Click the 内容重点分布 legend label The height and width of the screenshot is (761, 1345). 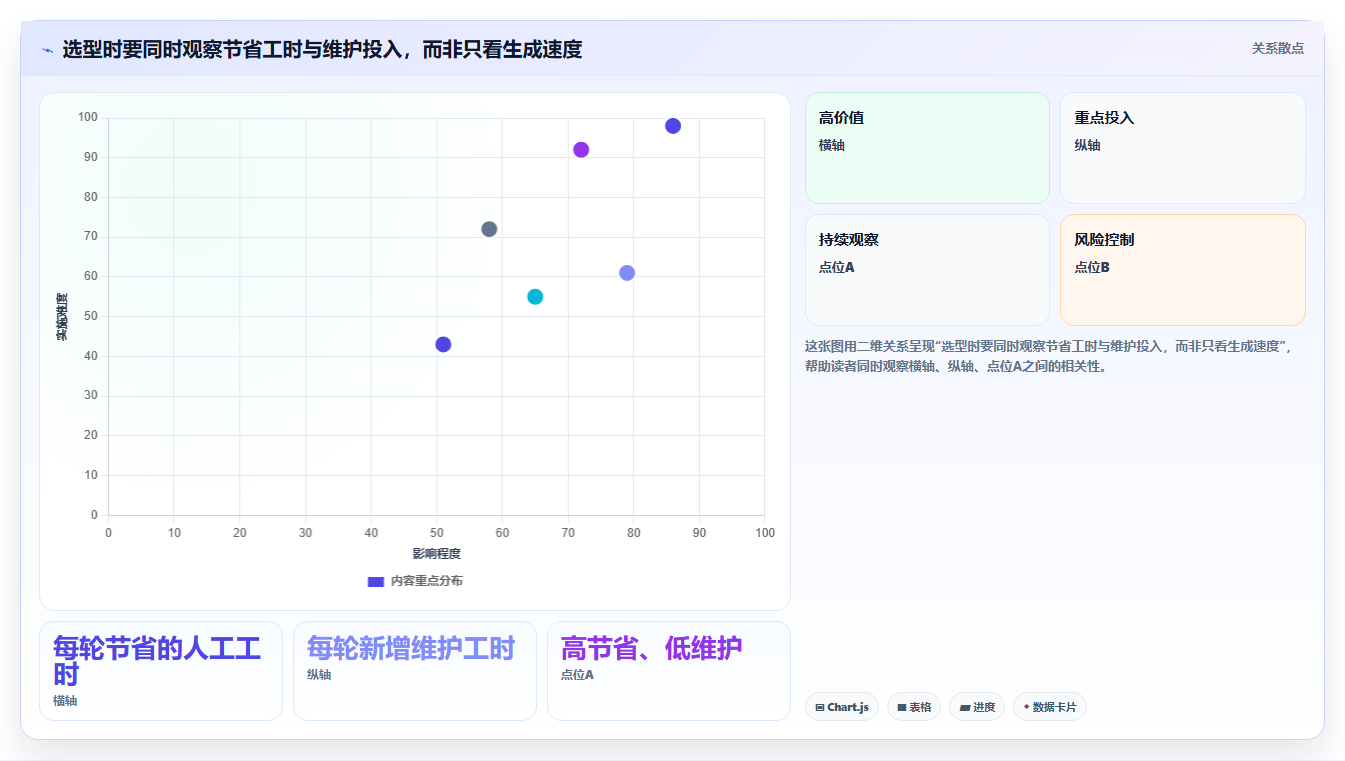pyautogui.click(x=426, y=581)
